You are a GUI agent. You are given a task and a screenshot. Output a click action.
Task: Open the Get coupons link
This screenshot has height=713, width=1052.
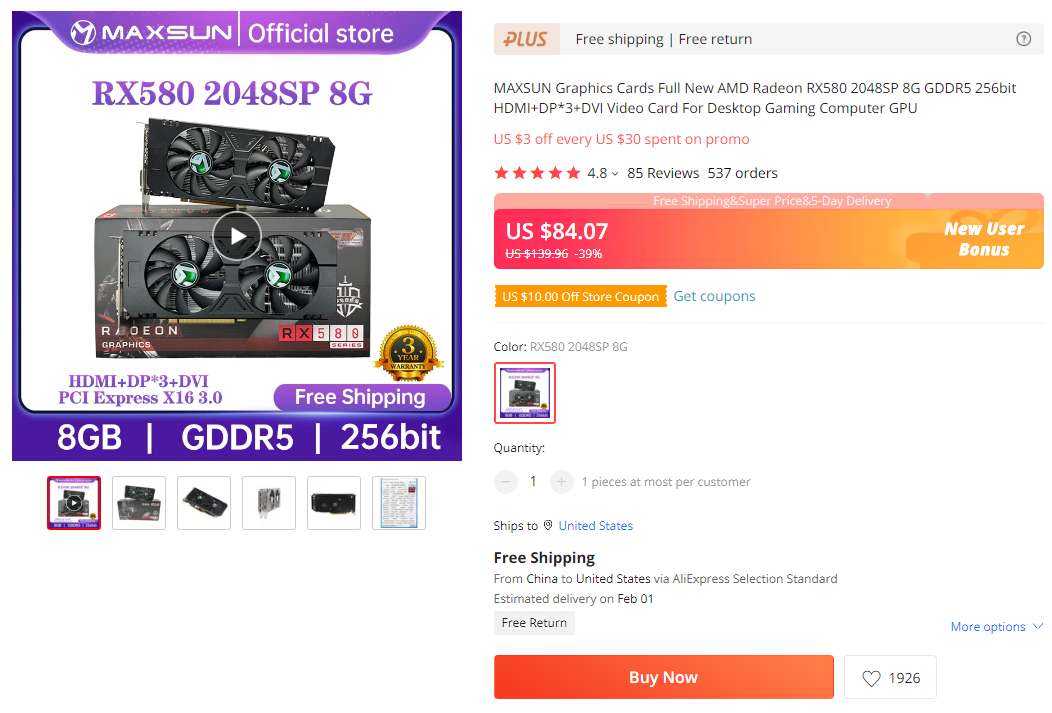pos(714,296)
